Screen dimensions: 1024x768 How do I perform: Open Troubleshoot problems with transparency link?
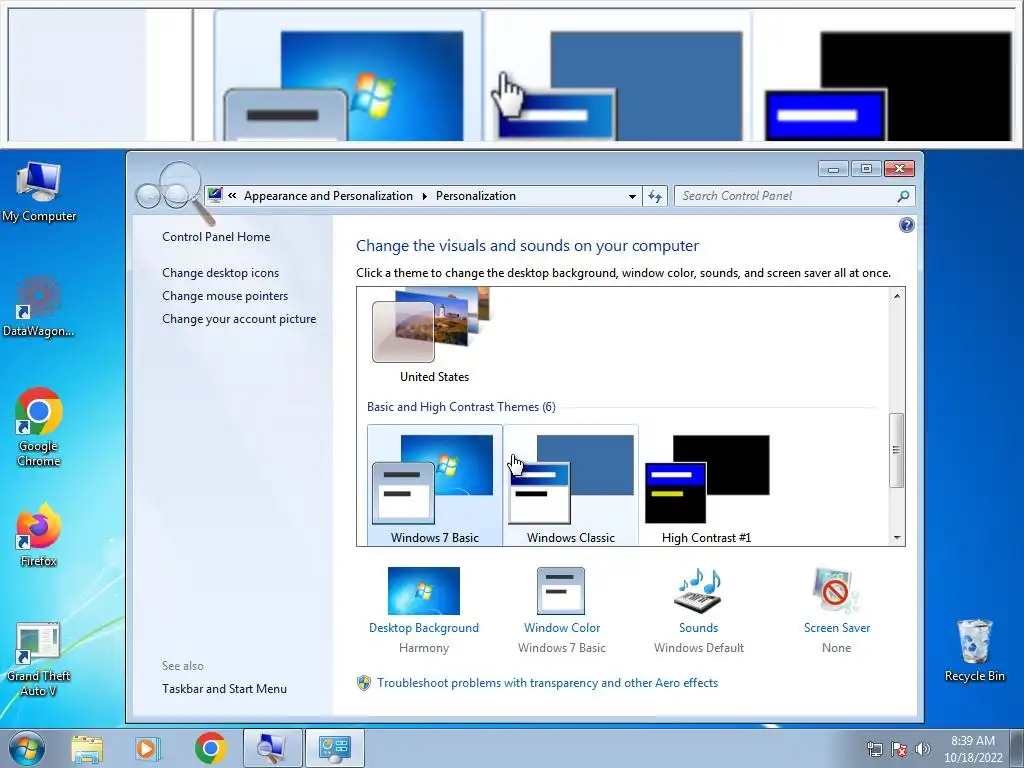(547, 683)
